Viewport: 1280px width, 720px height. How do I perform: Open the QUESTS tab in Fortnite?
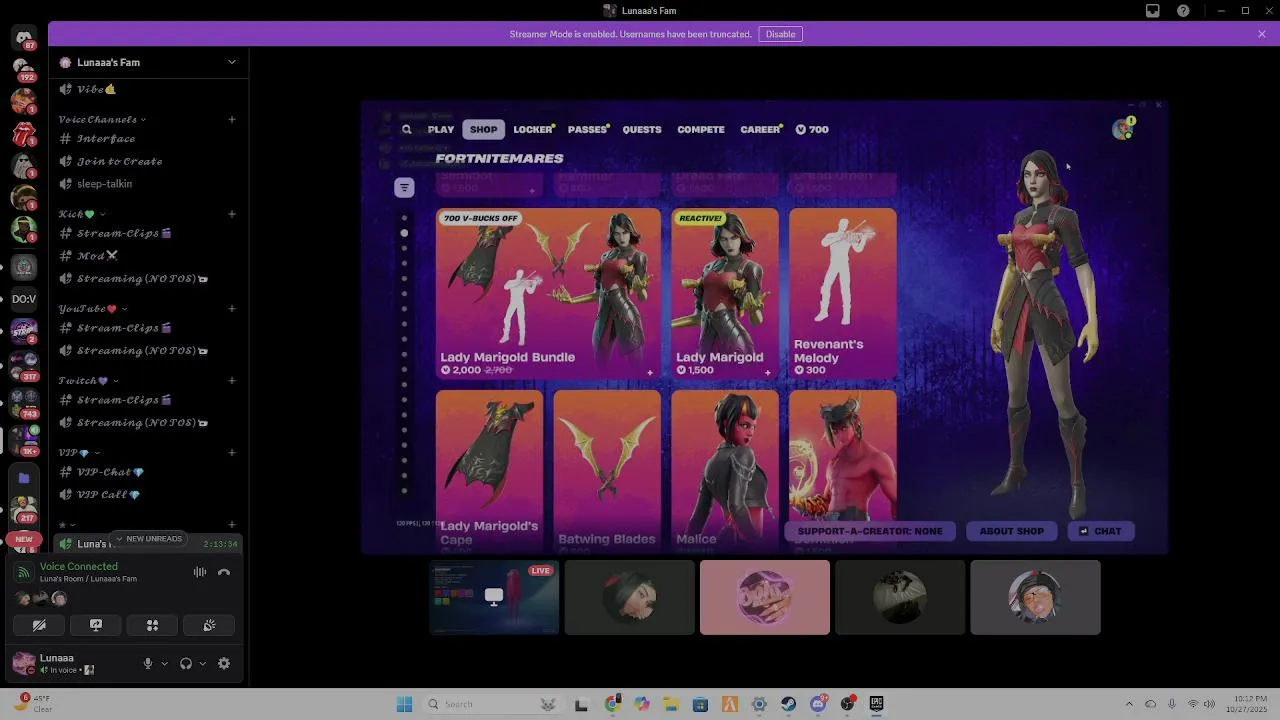(x=642, y=129)
